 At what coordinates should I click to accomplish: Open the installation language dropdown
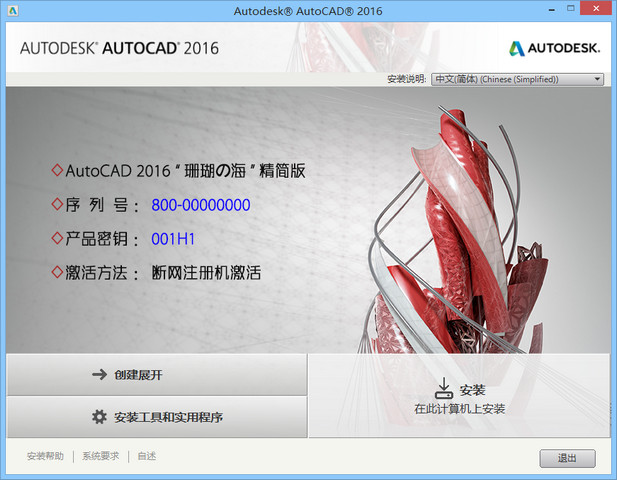coord(517,79)
